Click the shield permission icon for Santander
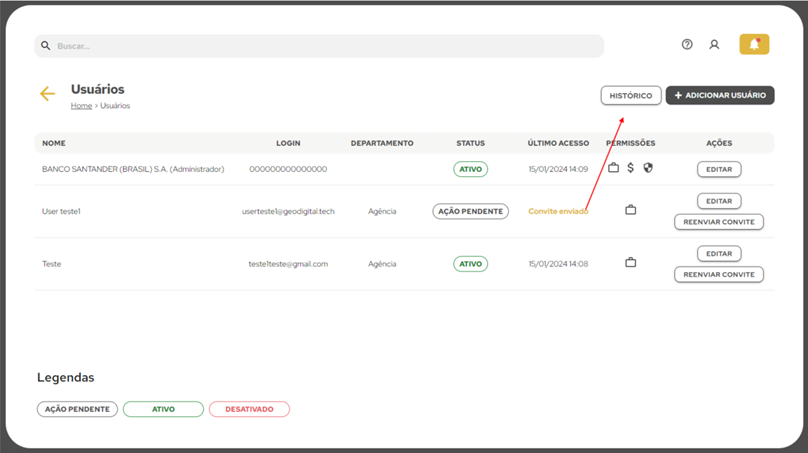Image resolution: width=808 pixels, height=453 pixels. (648, 167)
